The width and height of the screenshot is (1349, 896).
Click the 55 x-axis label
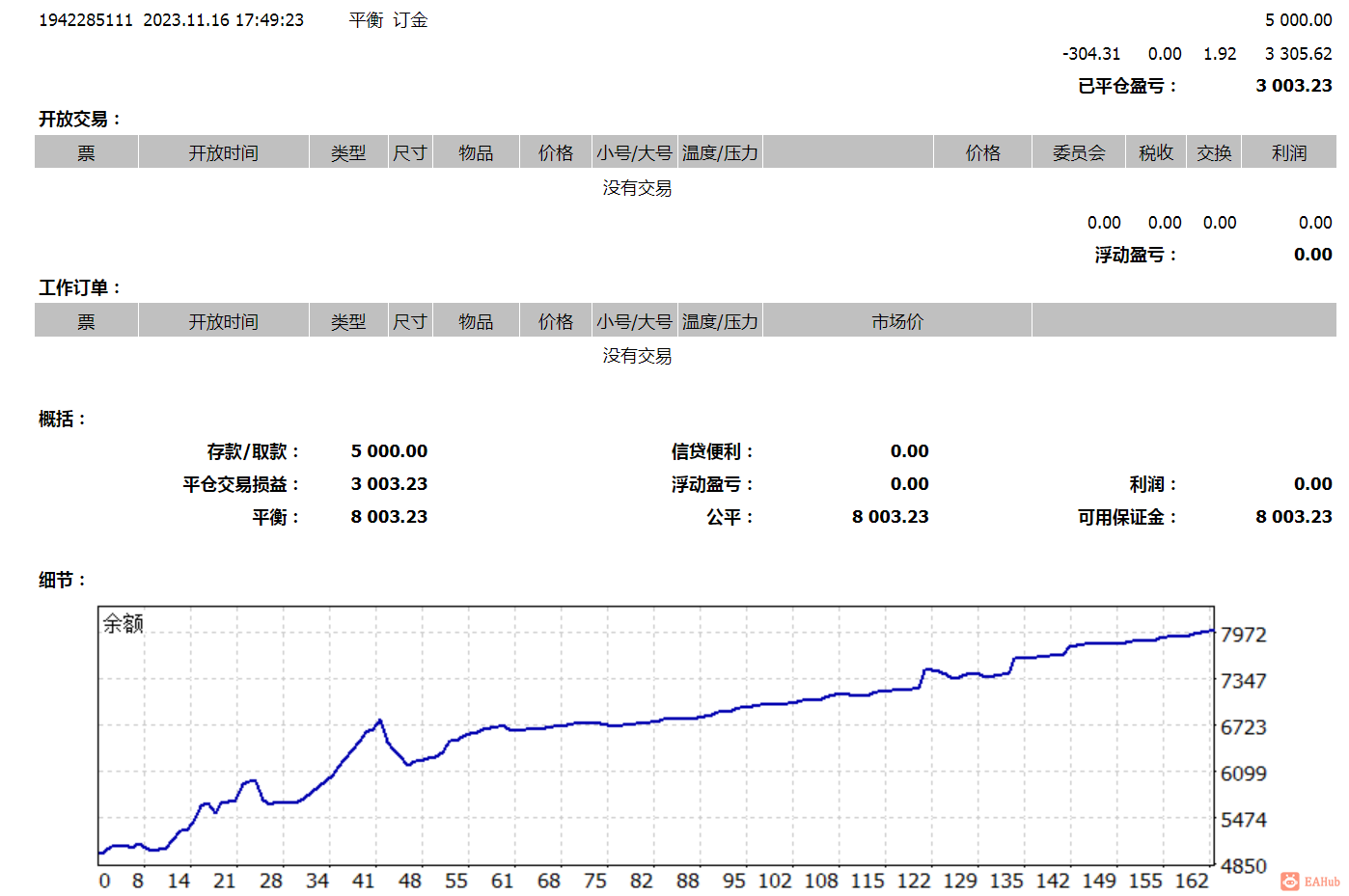(456, 881)
